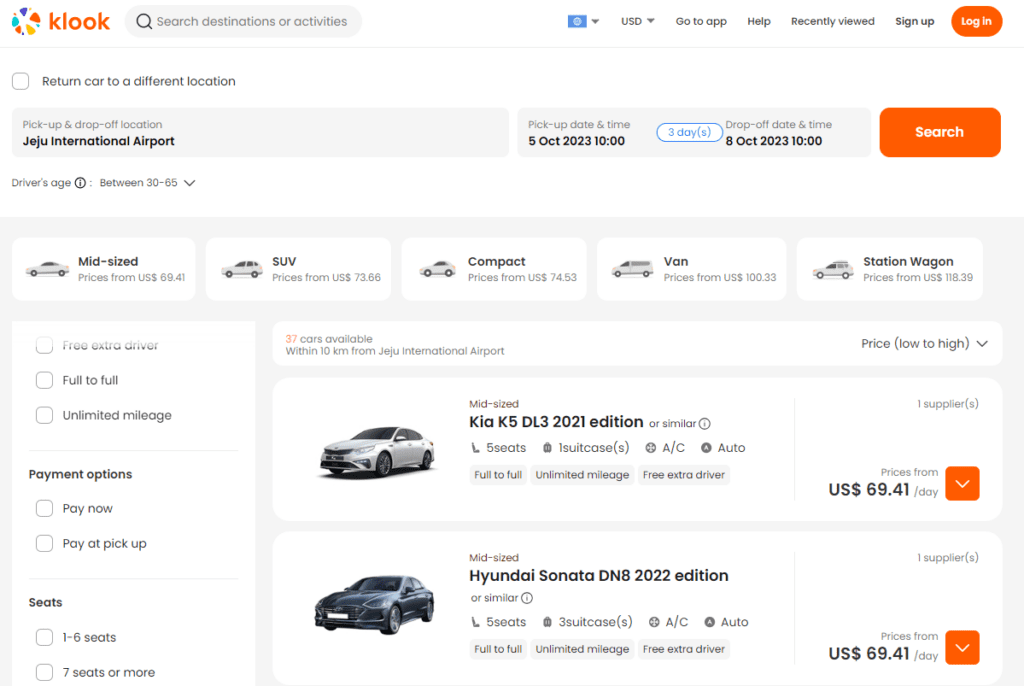Viewport: 1024px width, 686px height.
Task: Click the Kia K5 or similar info icon
Action: click(x=705, y=424)
